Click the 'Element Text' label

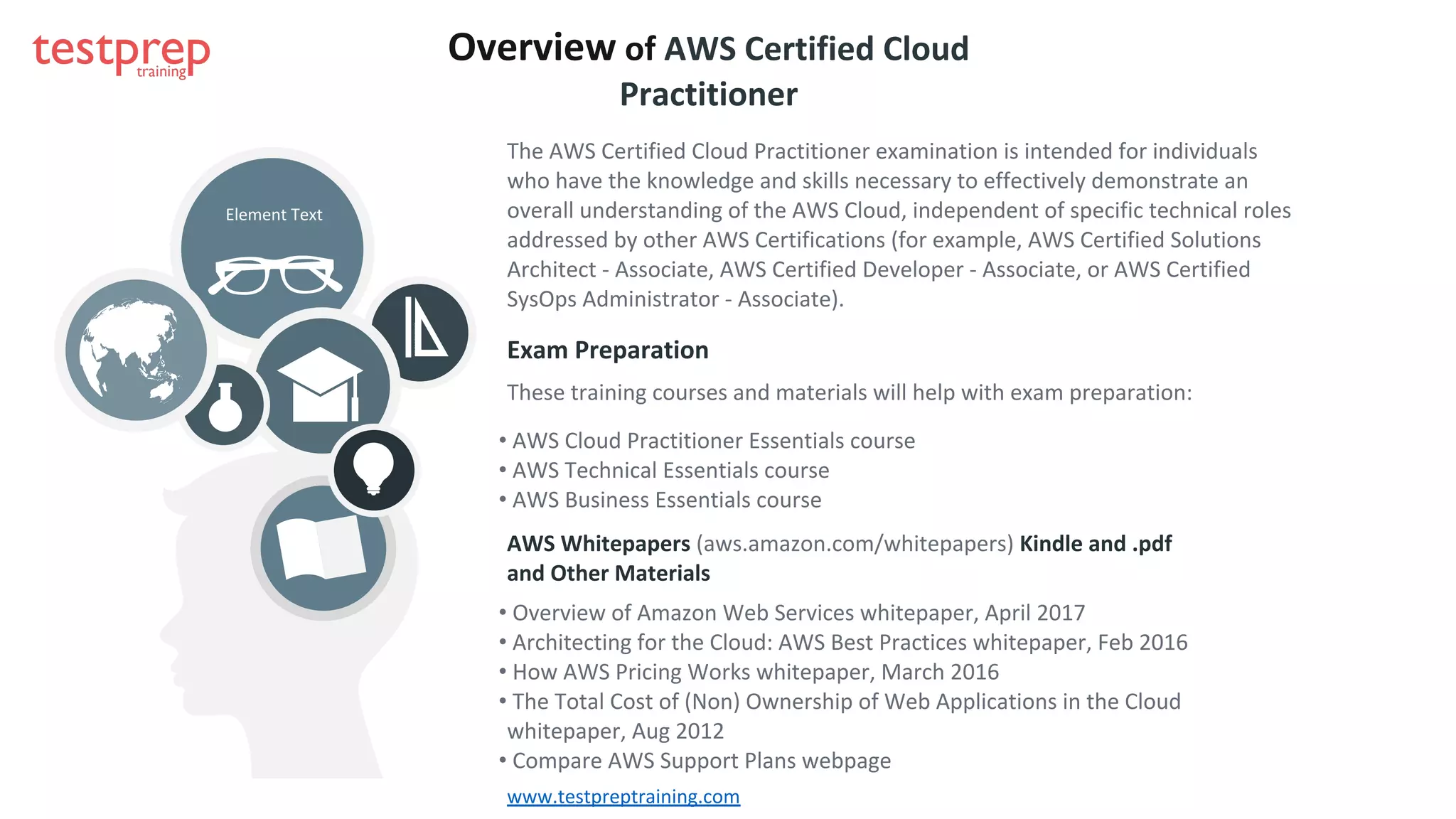(x=274, y=215)
